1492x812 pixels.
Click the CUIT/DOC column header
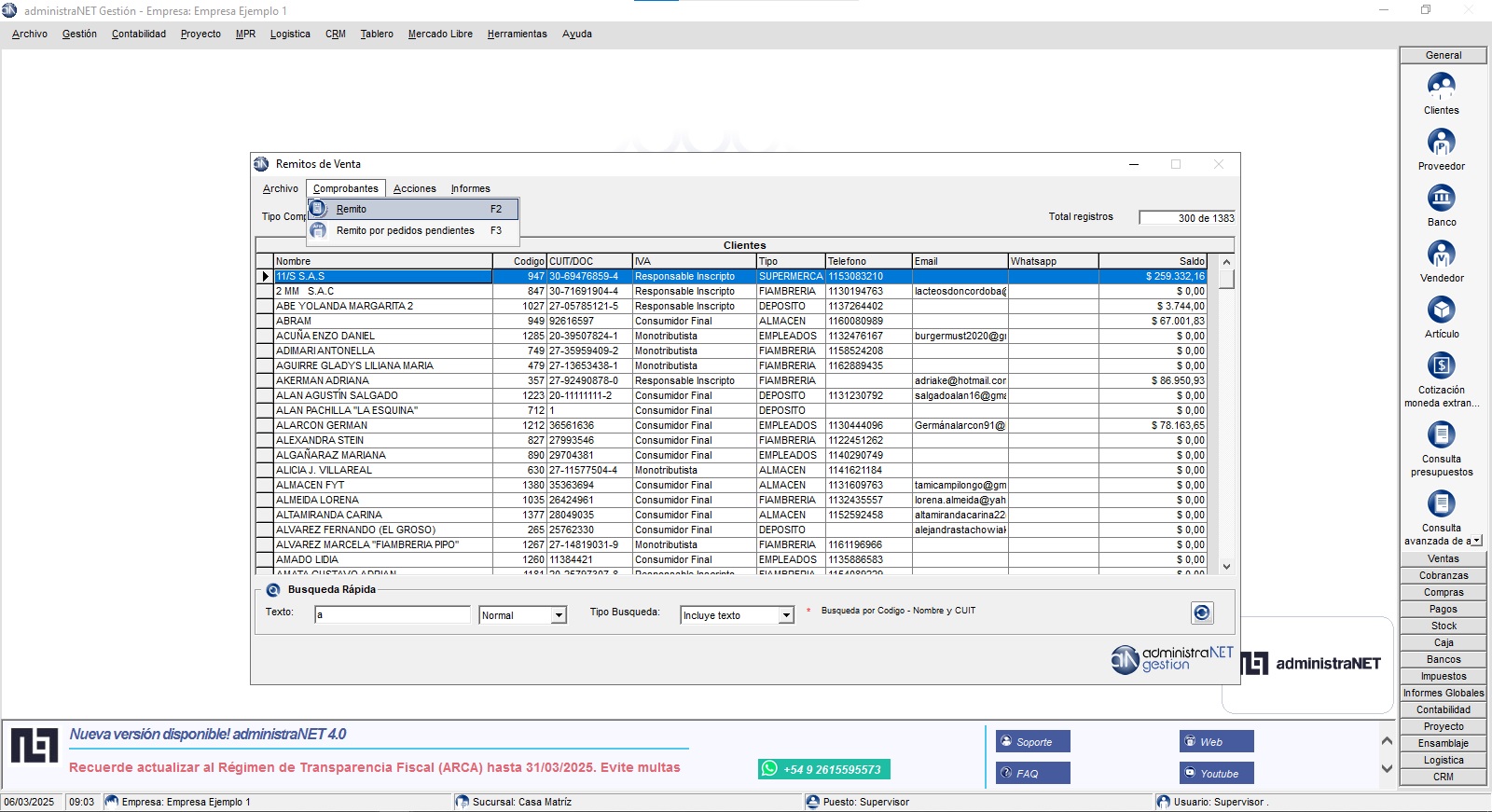pos(589,262)
